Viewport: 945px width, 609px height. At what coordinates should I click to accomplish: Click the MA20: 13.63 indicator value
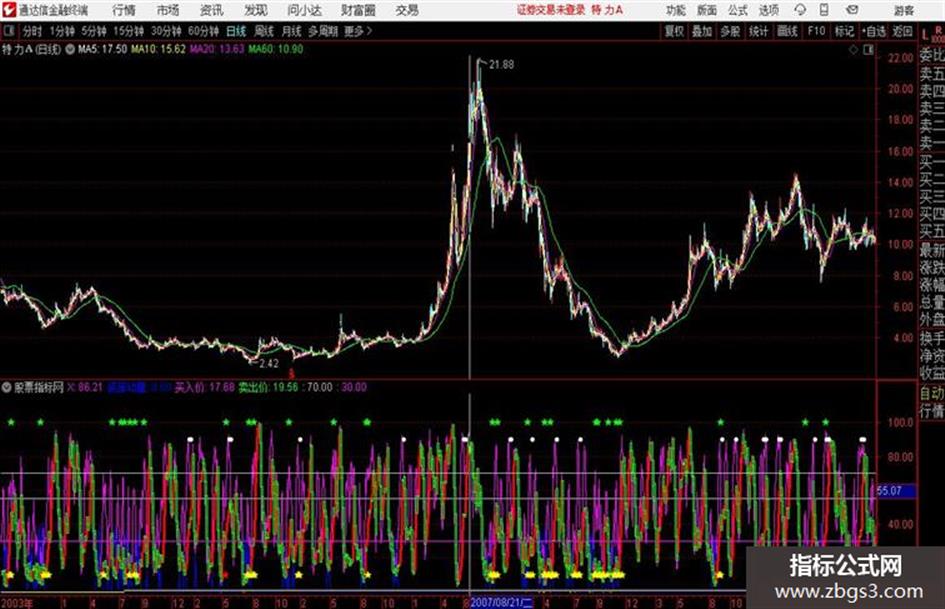(217, 49)
